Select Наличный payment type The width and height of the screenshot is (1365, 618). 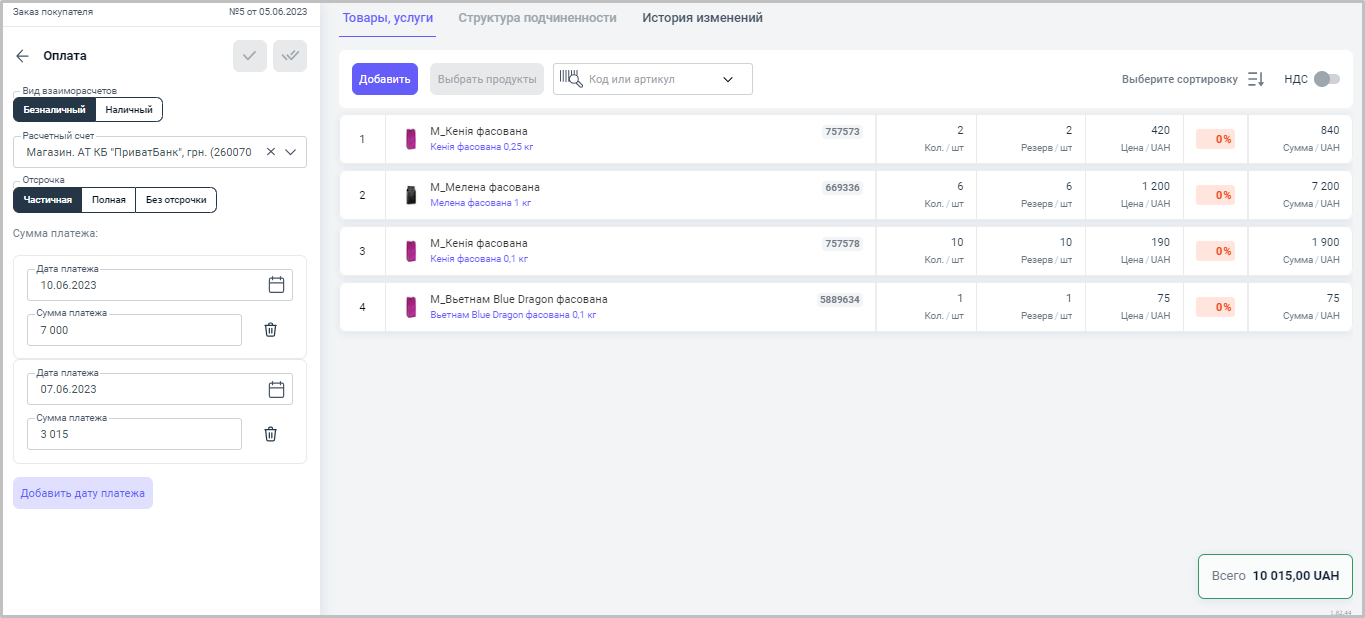coord(129,109)
